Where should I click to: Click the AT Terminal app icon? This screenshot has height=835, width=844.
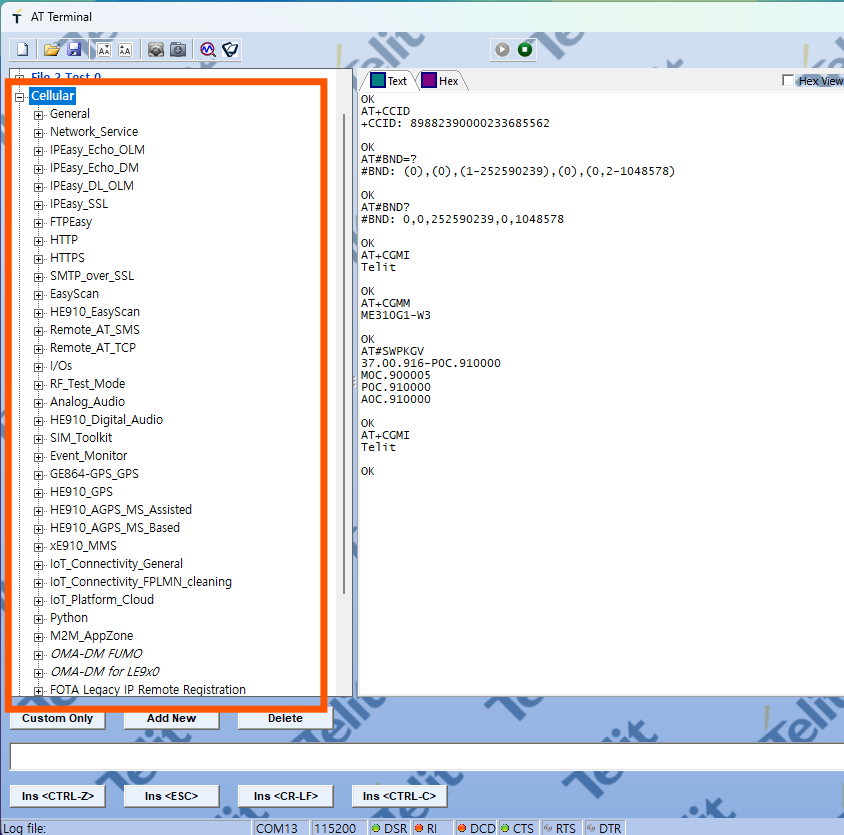[x=17, y=17]
